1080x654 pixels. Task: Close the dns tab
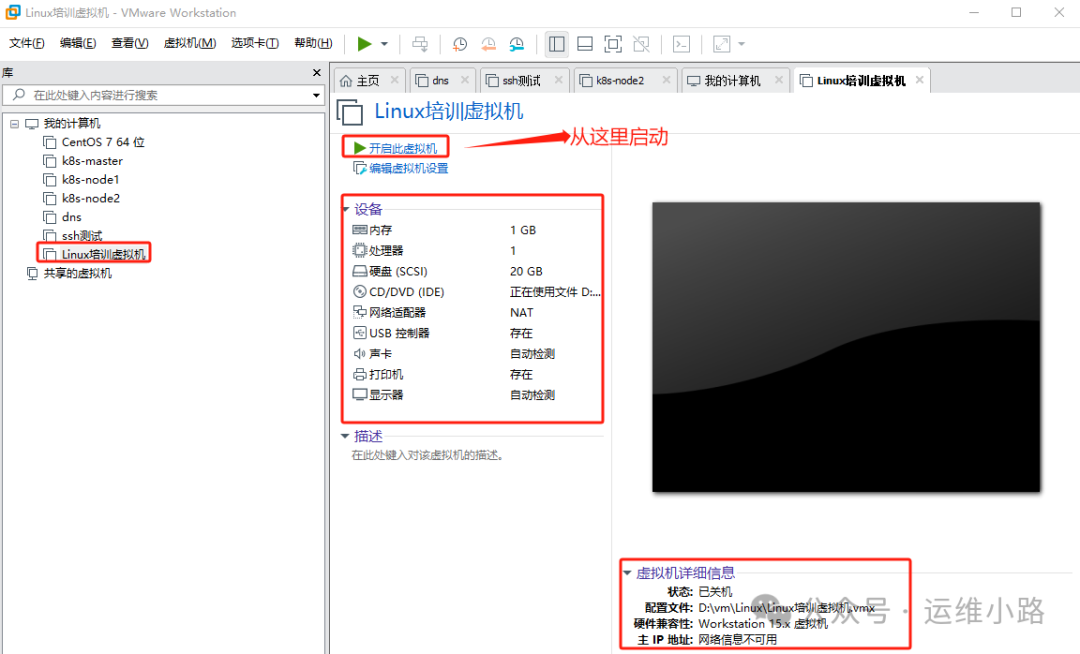[x=465, y=80]
